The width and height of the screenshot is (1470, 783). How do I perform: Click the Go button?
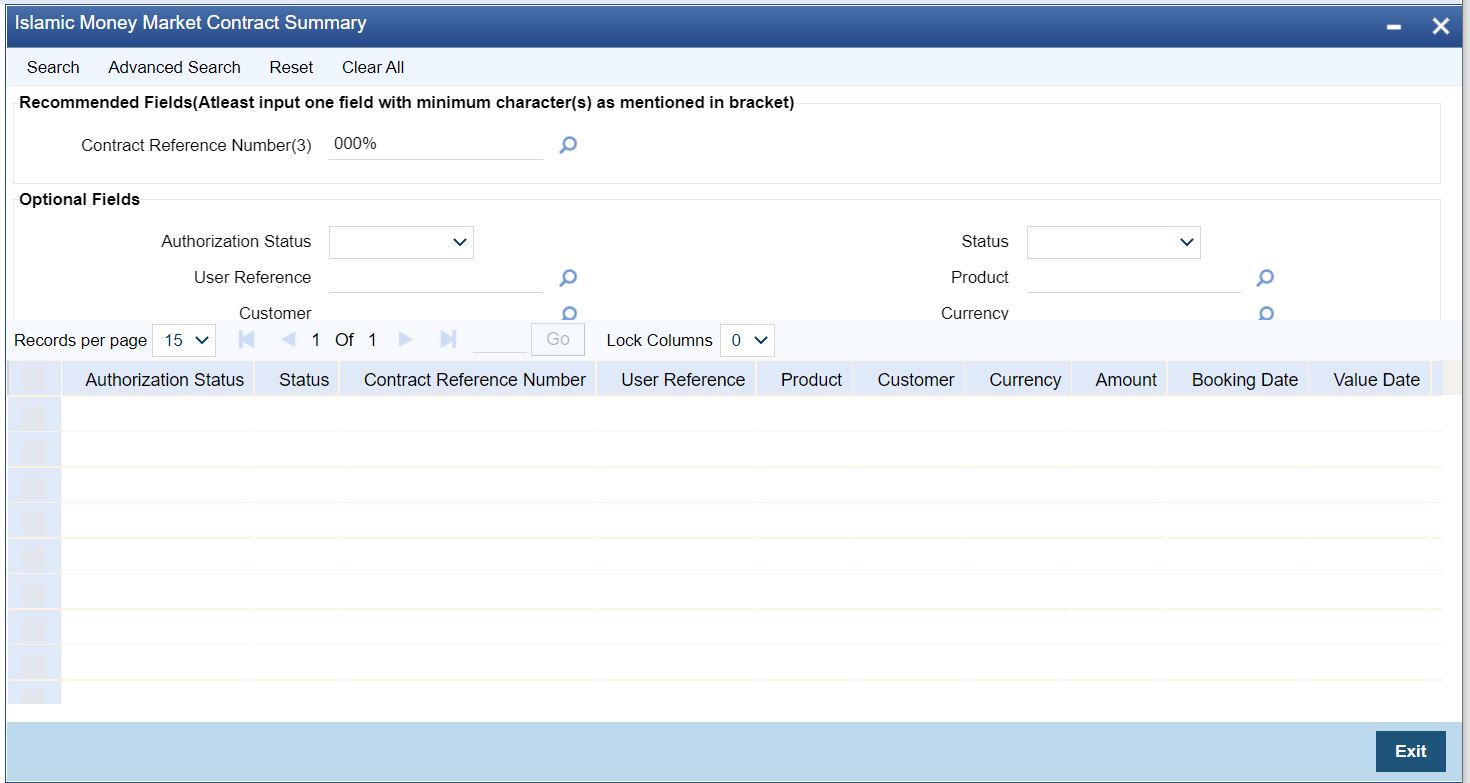tap(558, 339)
